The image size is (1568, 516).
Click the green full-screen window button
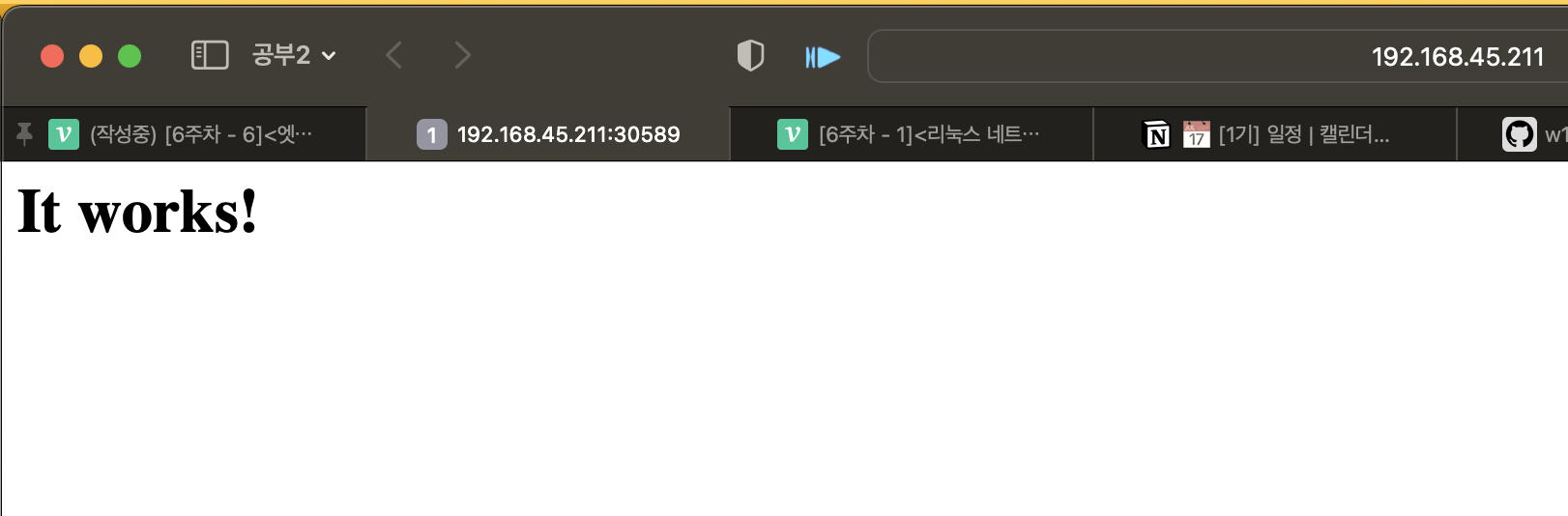coord(130,56)
